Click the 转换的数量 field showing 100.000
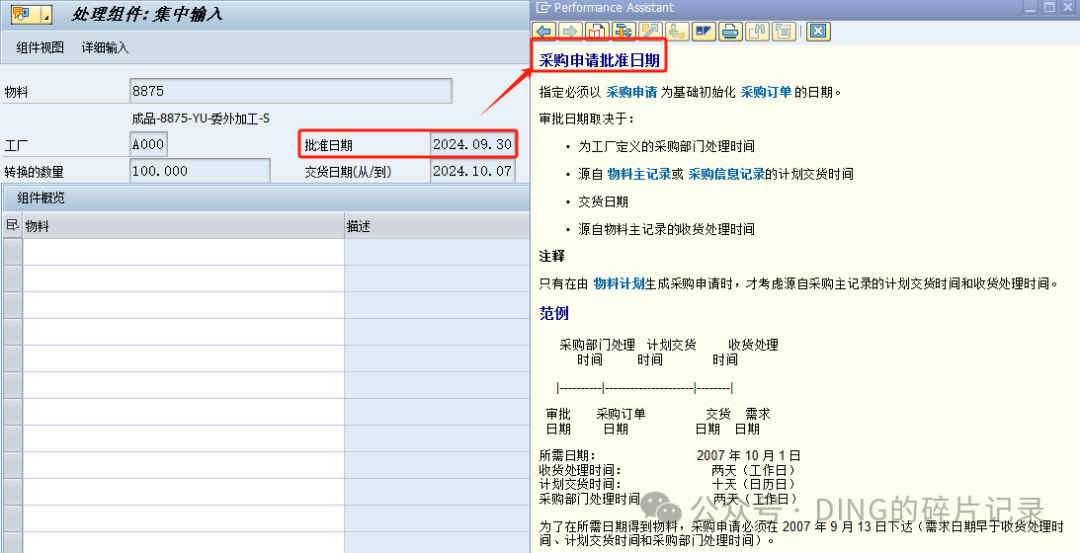Image resolution: width=1080 pixels, height=553 pixels. coord(200,171)
